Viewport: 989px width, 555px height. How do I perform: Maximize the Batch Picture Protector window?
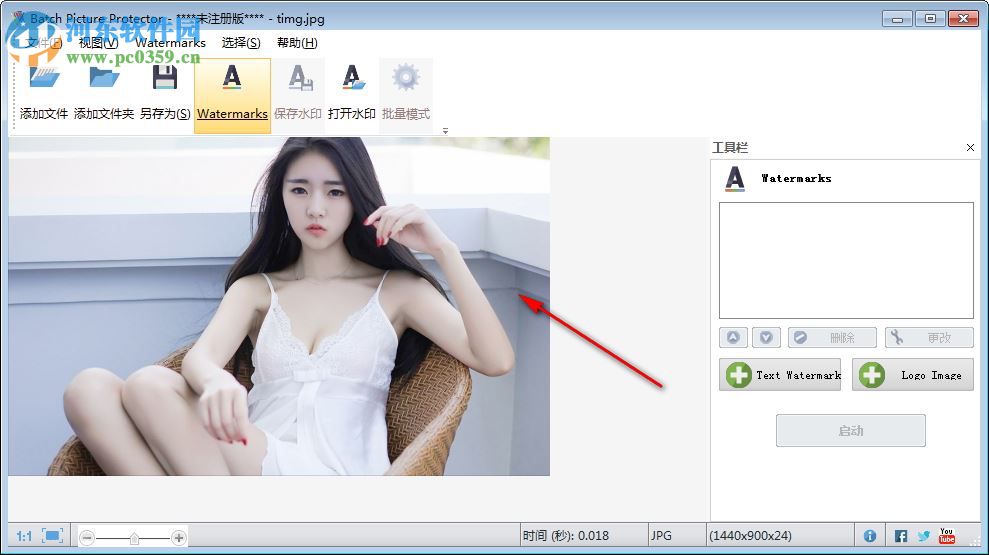[930, 19]
